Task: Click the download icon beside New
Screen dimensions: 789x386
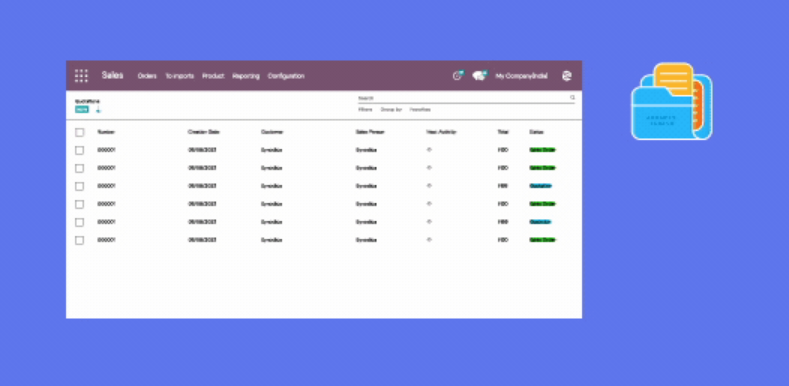Action: tap(98, 109)
